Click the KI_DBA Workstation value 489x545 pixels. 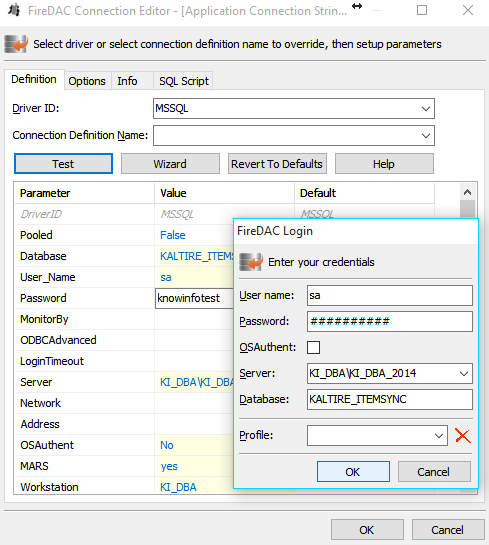click(178, 487)
